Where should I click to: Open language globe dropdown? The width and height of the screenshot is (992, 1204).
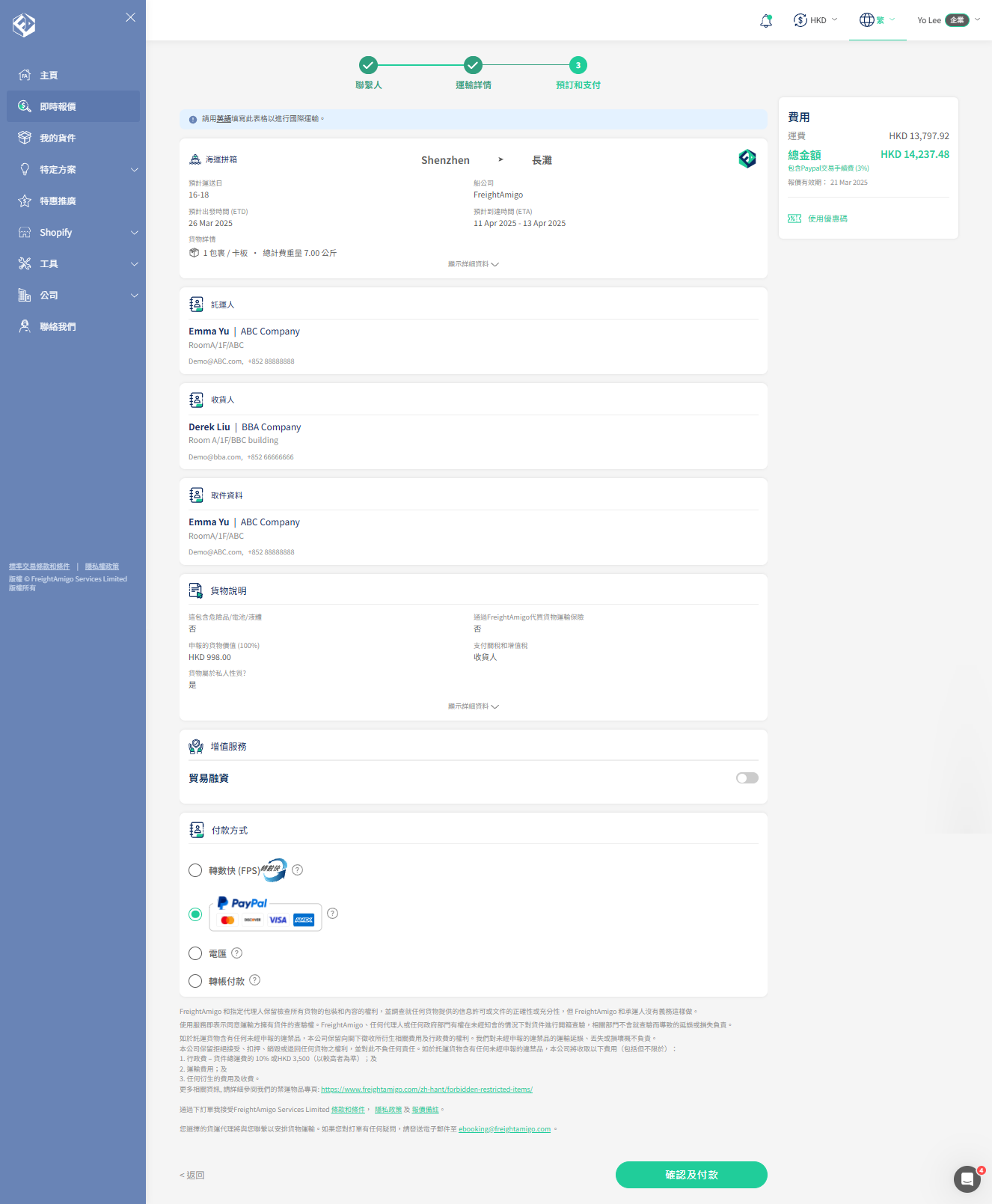(877, 20)
